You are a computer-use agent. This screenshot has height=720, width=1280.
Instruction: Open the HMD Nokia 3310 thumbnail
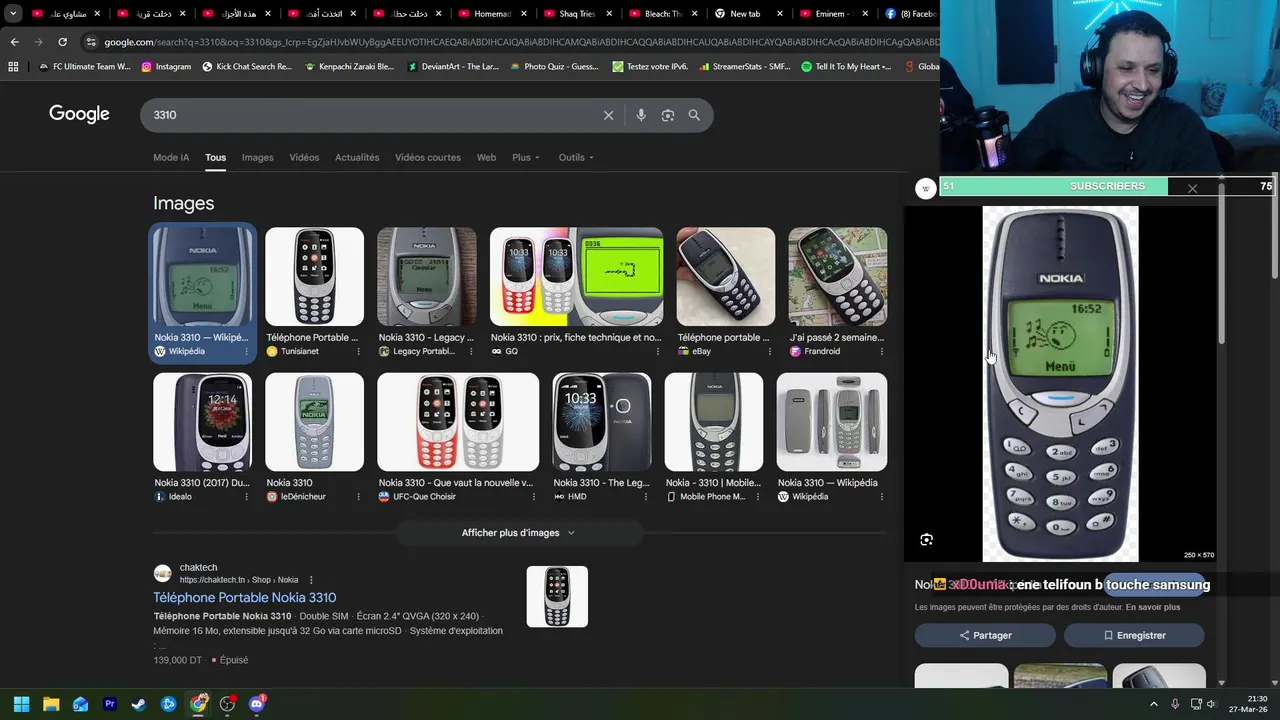602,422
